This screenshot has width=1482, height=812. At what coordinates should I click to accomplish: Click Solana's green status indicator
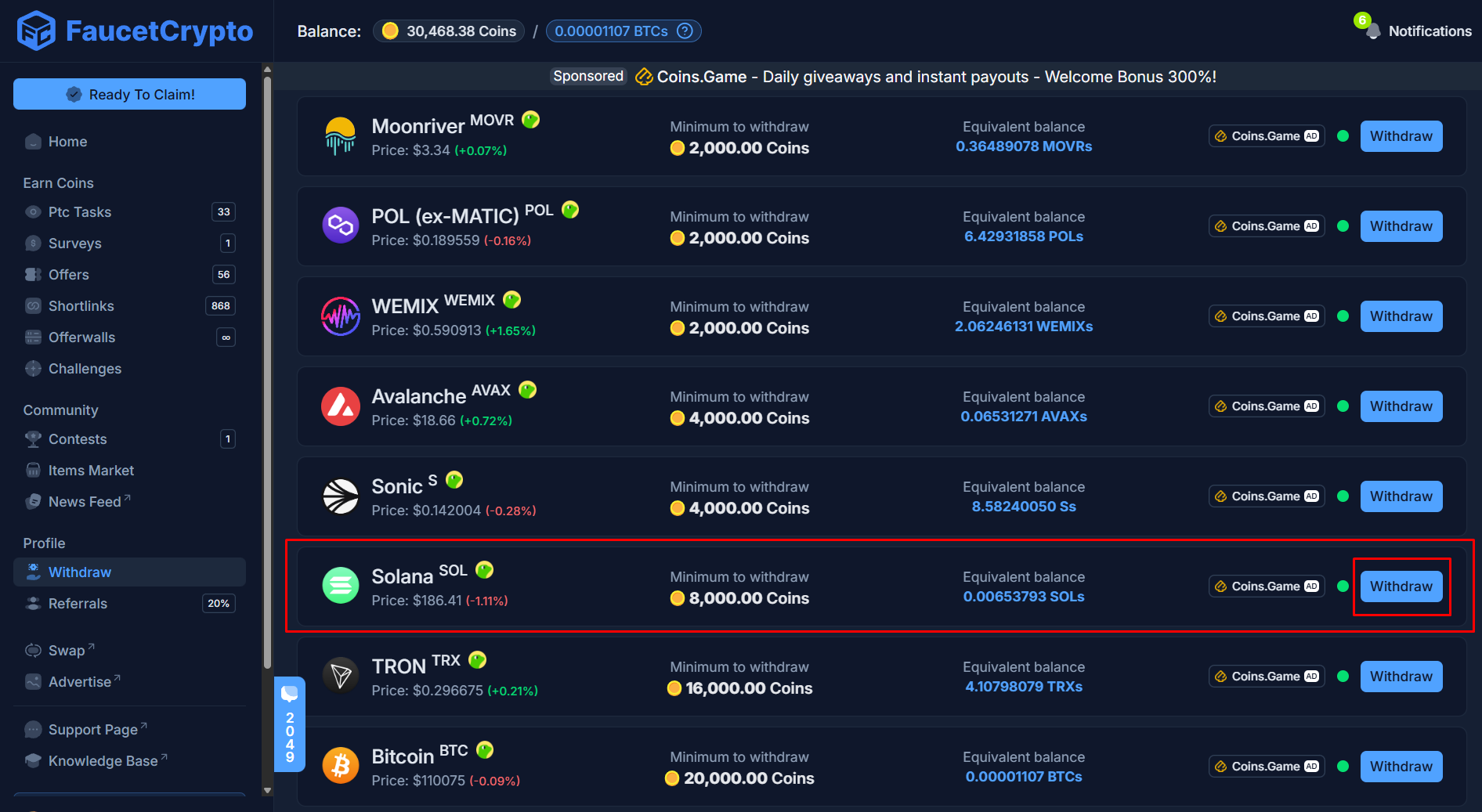pos(1343,586)
